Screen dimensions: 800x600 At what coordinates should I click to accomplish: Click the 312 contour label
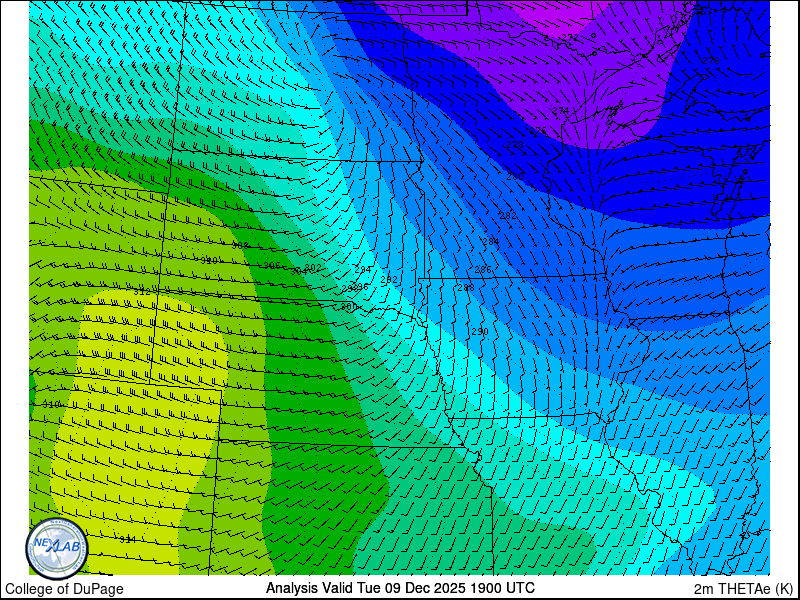[142, 292]
